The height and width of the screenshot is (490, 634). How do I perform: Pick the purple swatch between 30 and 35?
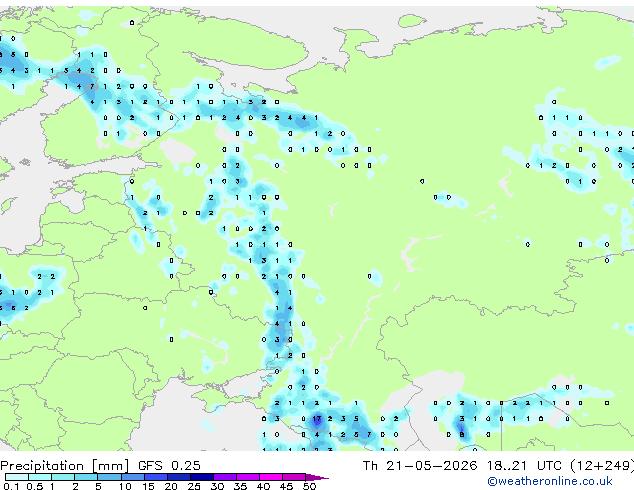(x=225, y=477)
